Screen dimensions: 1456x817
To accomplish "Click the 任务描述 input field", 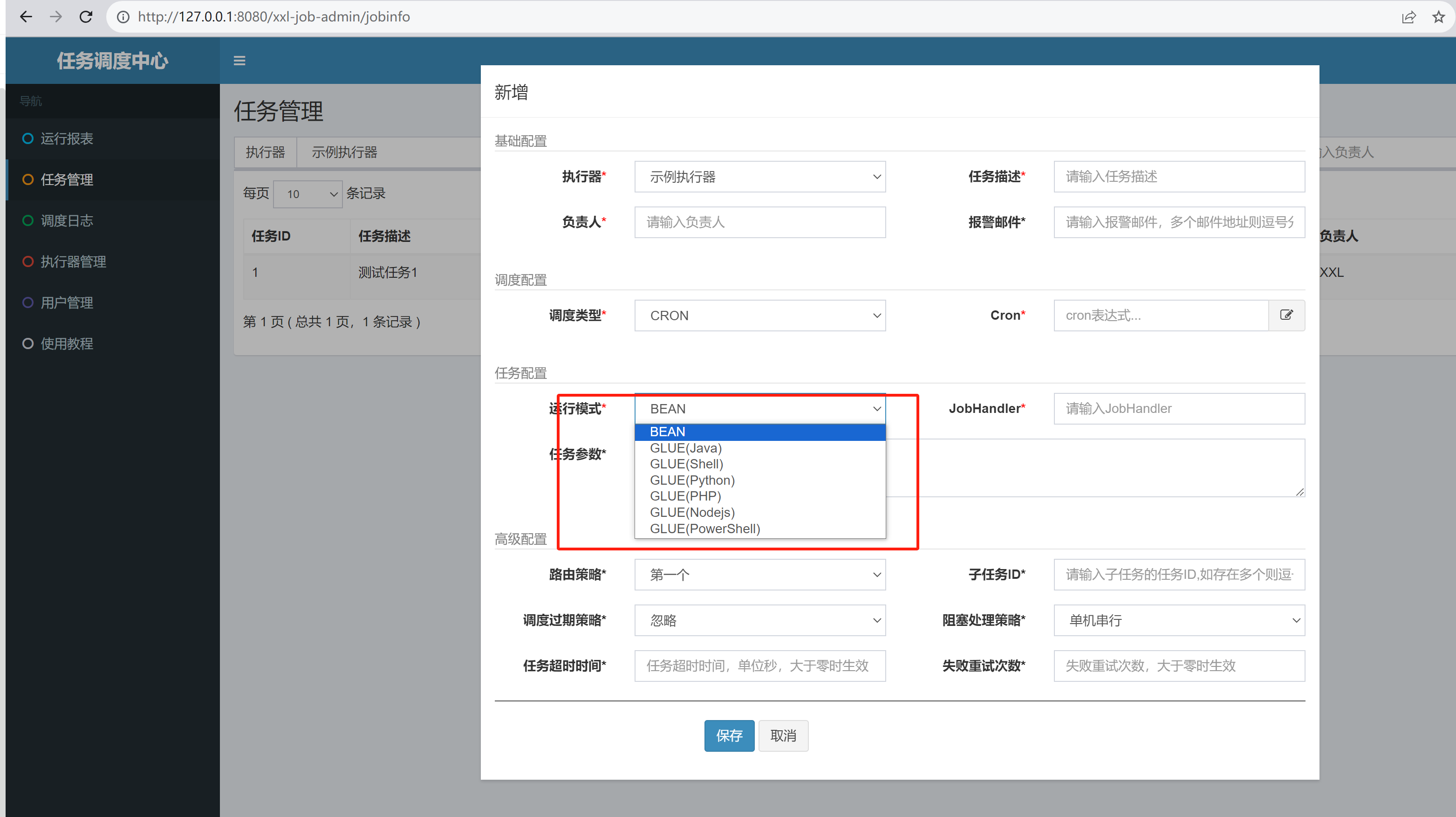I will click(1178, 177).
